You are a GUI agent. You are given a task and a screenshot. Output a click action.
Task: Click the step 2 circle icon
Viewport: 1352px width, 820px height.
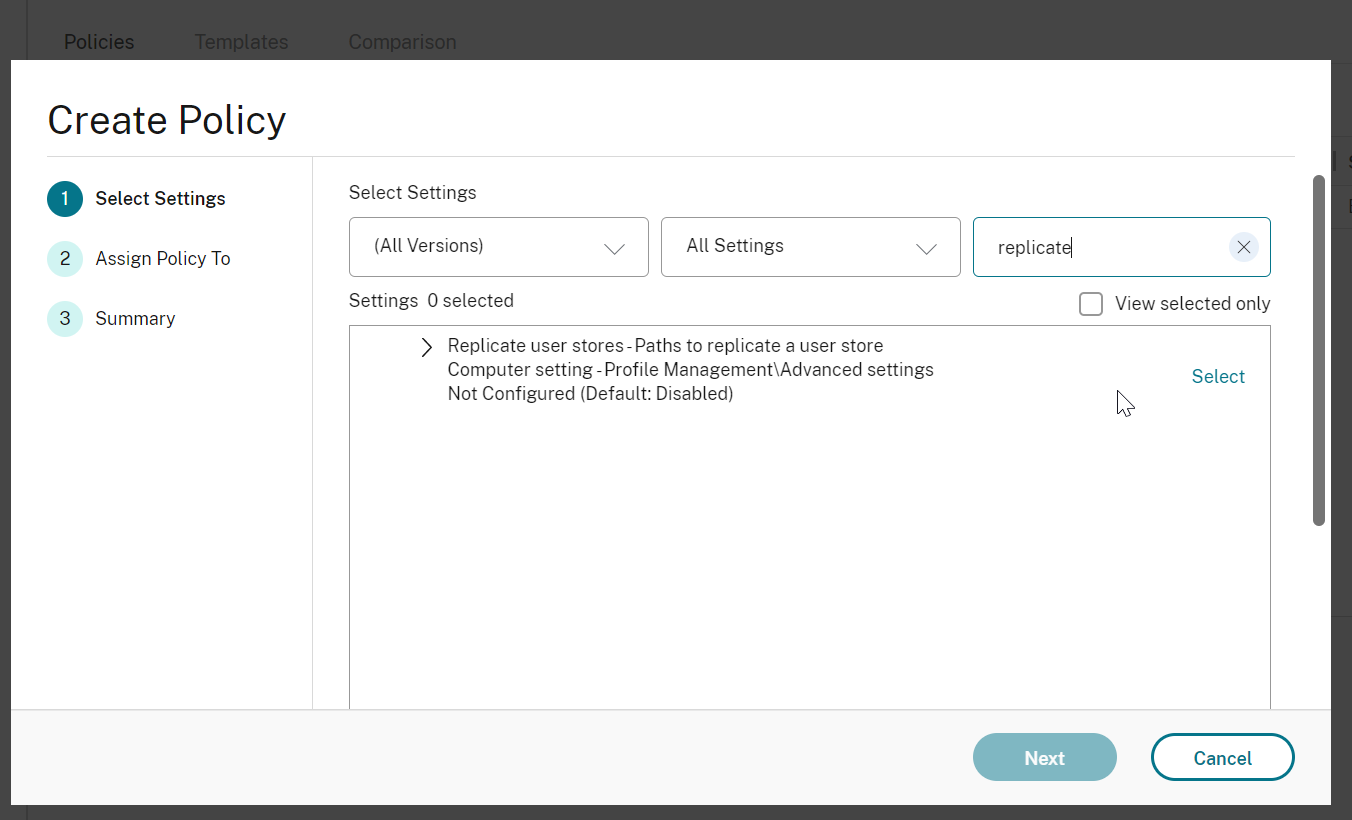65,259
